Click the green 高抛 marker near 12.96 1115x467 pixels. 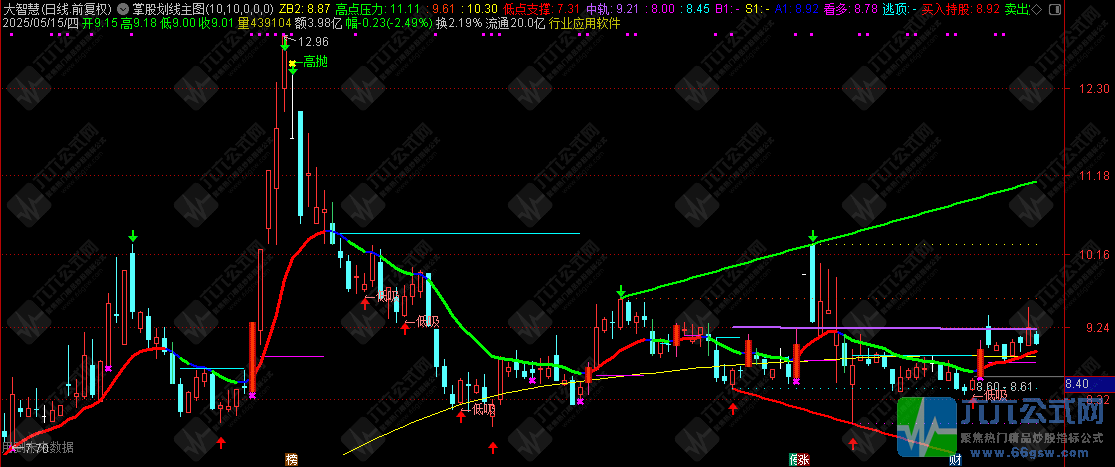315,62
